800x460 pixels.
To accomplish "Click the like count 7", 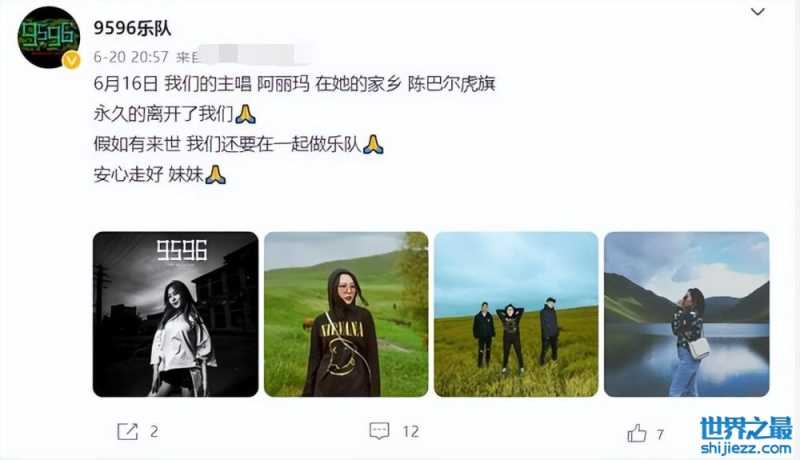I will click(660, 434).
